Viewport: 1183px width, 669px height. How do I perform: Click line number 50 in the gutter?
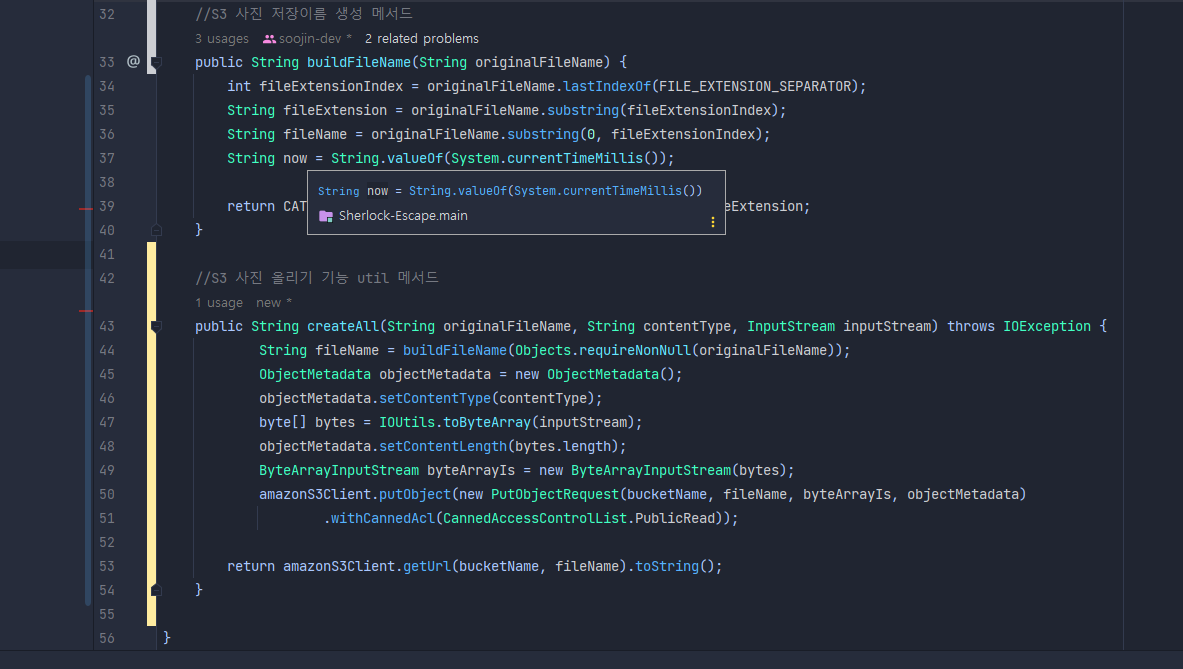(x=107, y=494)
